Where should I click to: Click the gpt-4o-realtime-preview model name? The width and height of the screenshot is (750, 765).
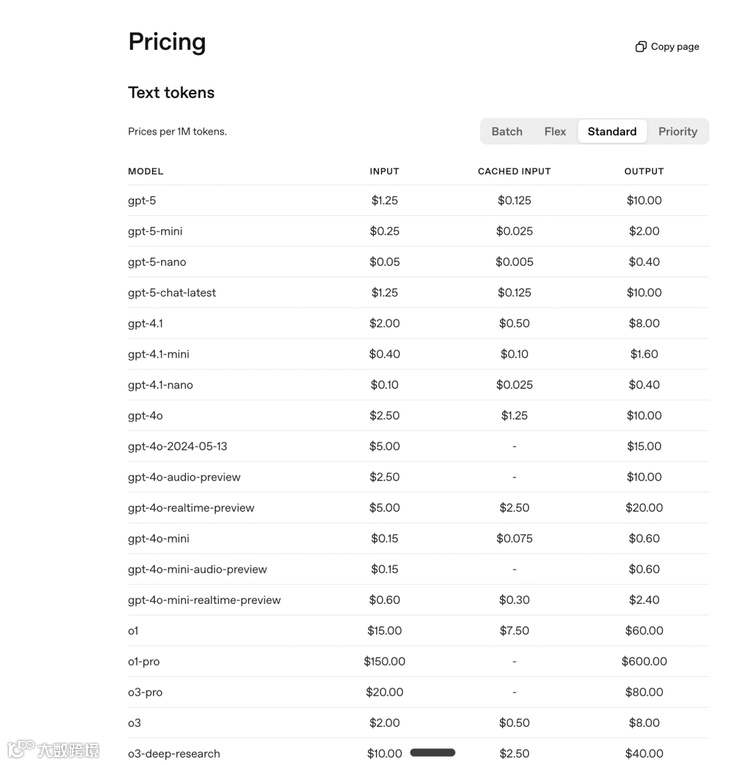191,508
